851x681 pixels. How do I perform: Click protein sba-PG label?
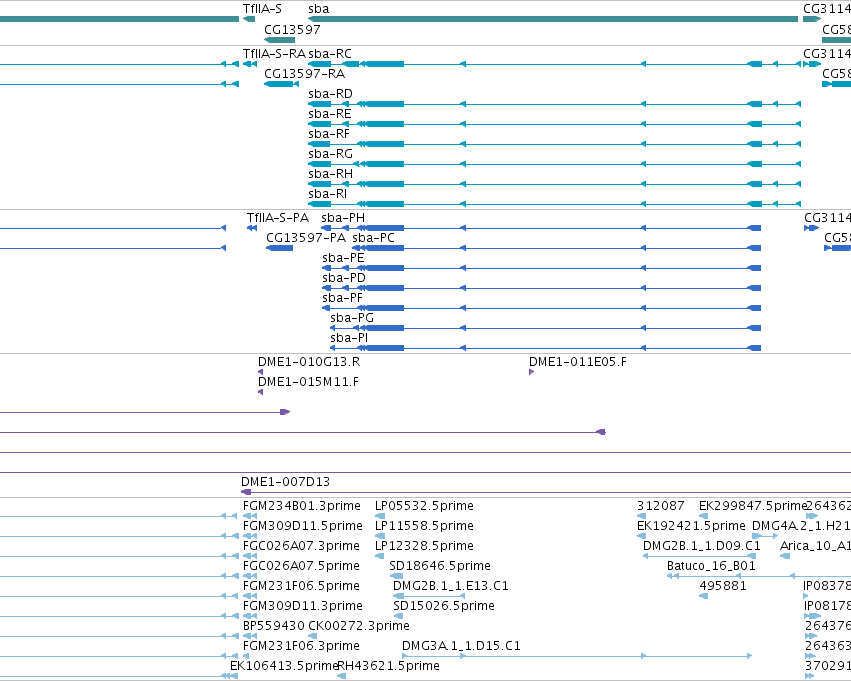[352, 319]
